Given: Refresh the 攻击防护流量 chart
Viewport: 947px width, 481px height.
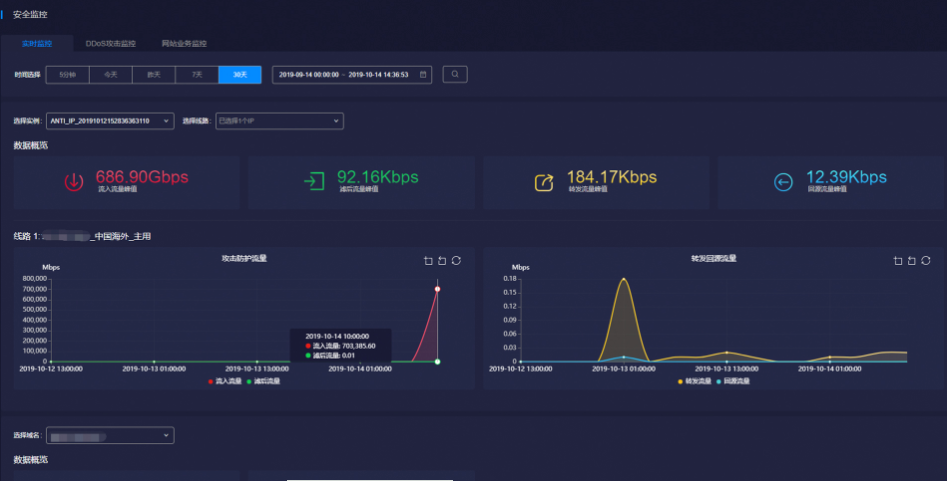Looking at the screenshot, I should 456,260.
